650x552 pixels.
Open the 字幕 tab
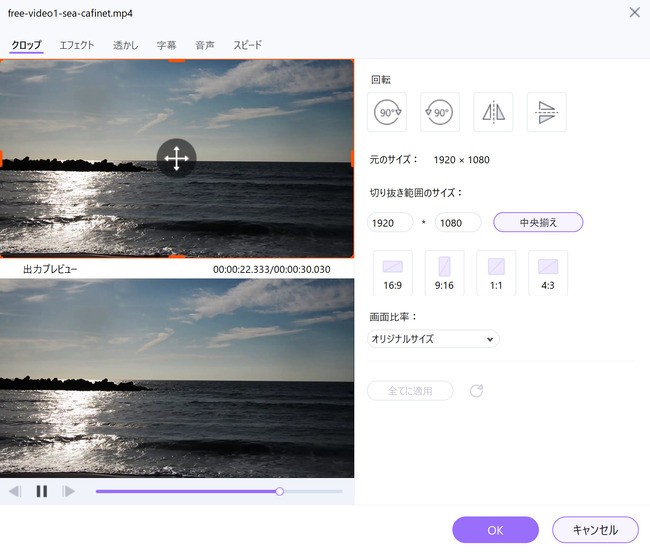[x=167, y=45]
